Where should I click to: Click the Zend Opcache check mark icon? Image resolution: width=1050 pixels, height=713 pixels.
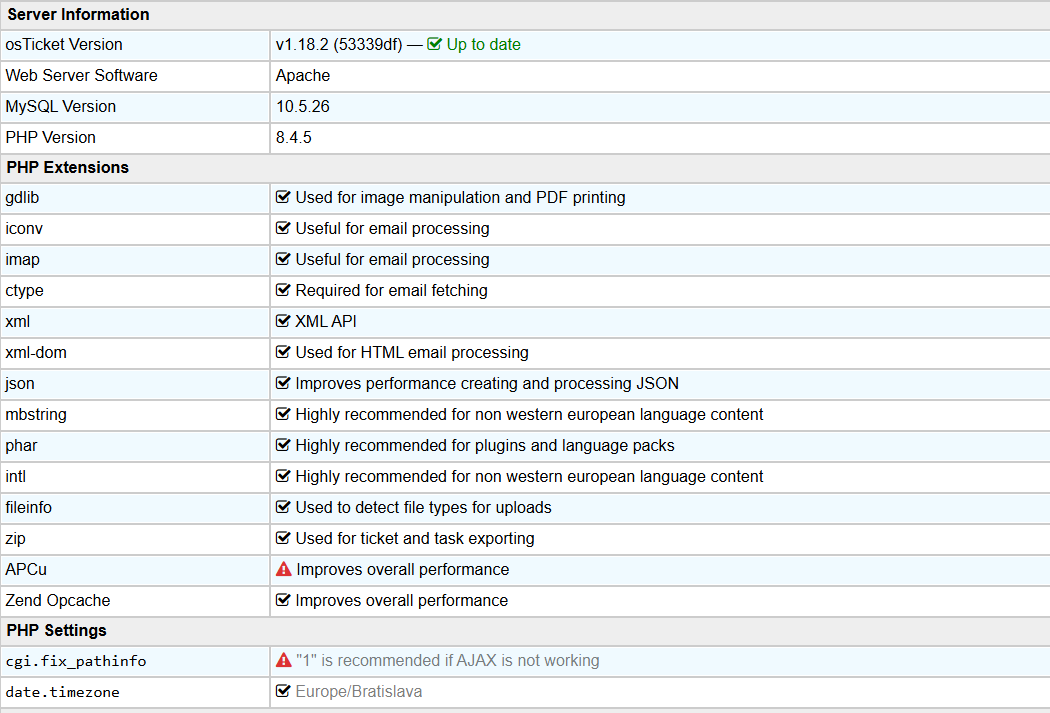point(284,600)
